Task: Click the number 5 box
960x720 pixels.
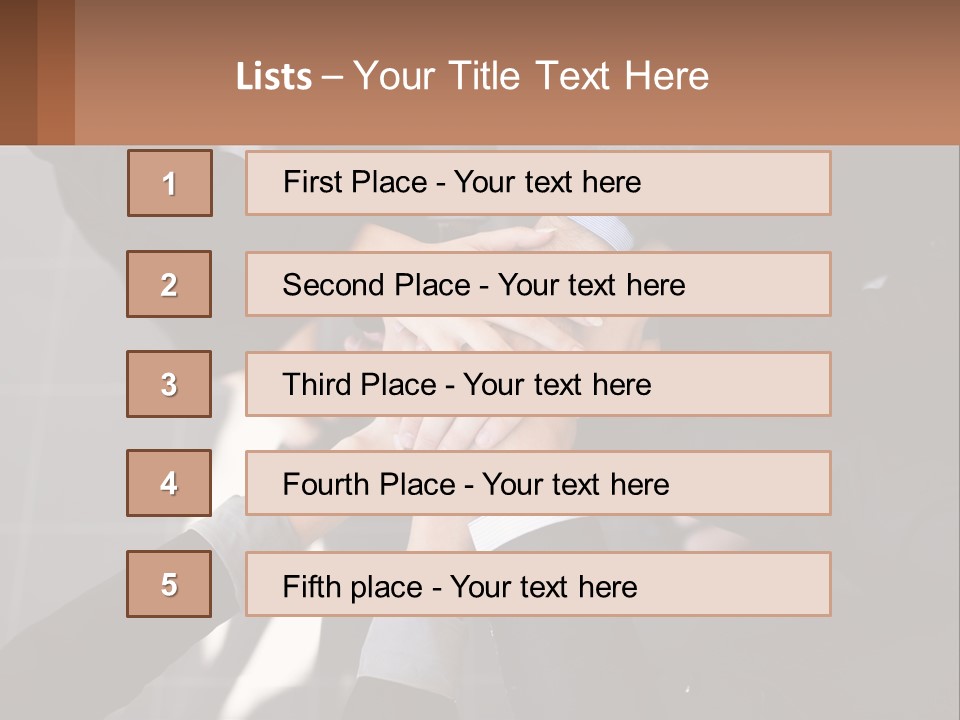Action: point(169,584)
